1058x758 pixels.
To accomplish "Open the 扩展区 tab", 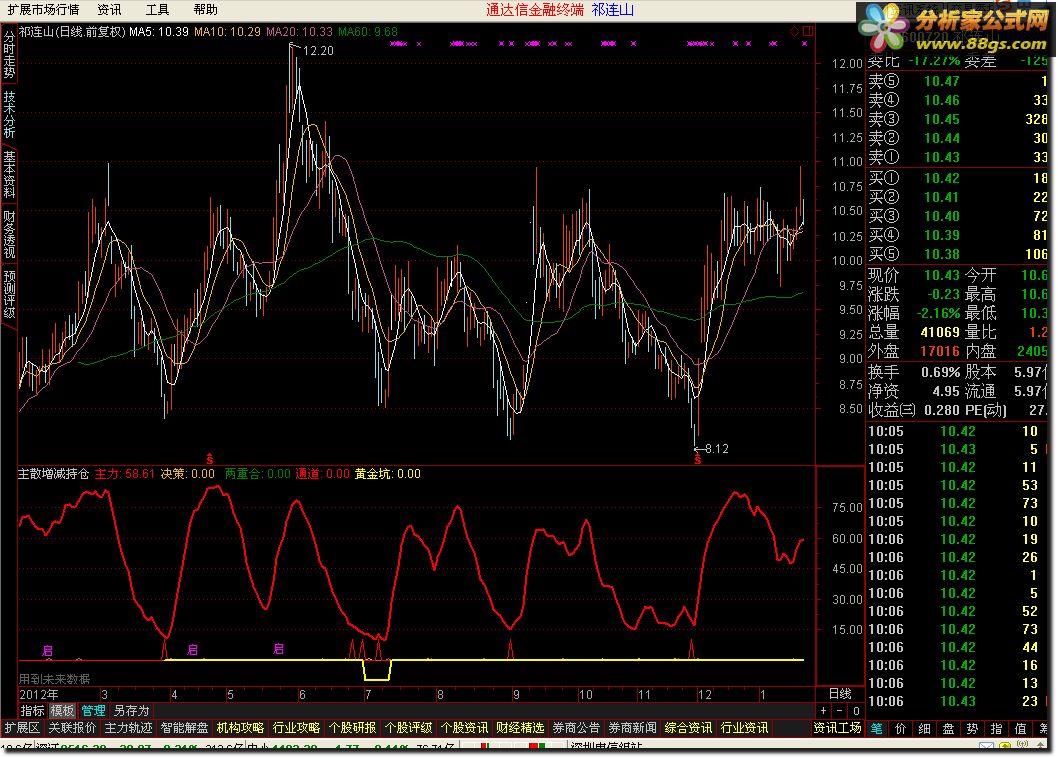I will (x=22, y=728).
